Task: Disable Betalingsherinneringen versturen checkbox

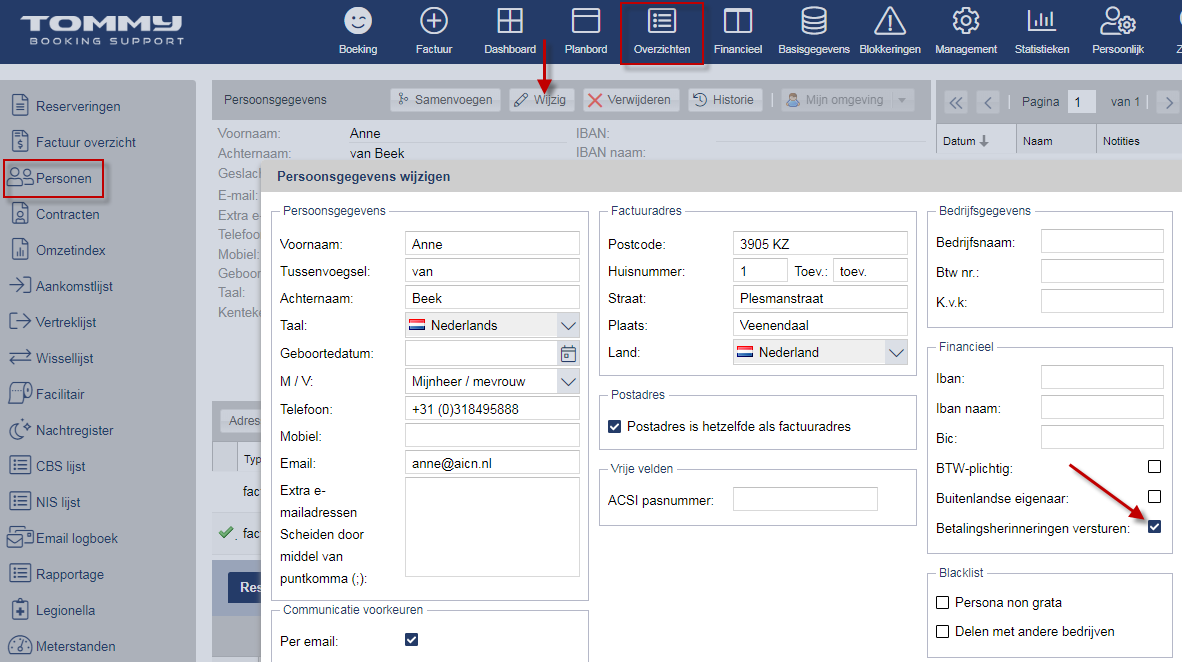Action: (1154, 526)
